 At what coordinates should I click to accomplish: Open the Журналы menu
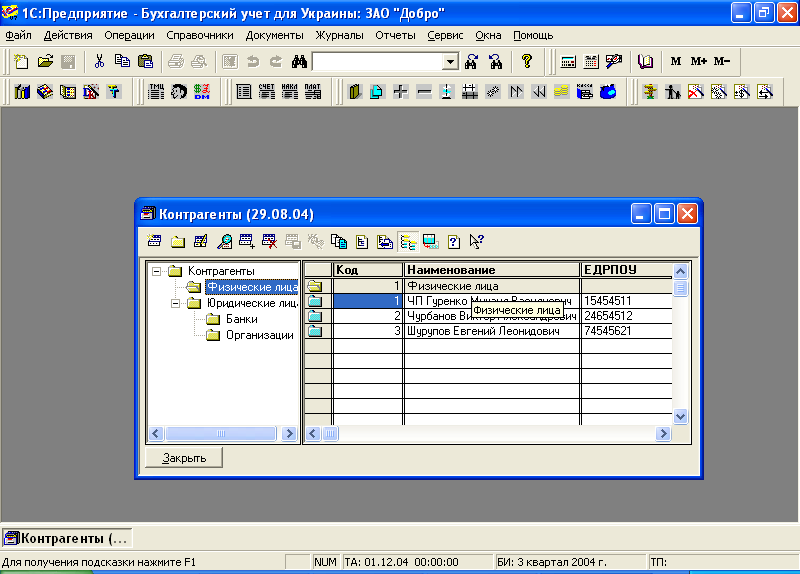[339, 35]
